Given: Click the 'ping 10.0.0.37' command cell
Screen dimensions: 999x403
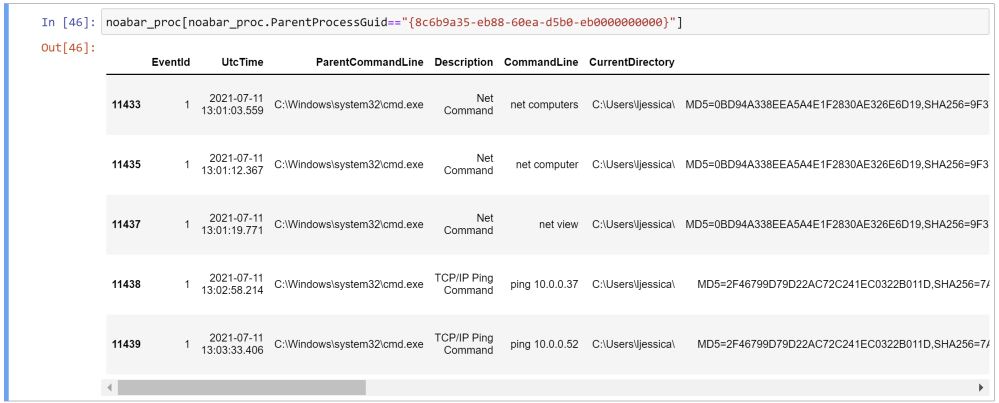Looking at the screenshot, I should tap(544, 284).
